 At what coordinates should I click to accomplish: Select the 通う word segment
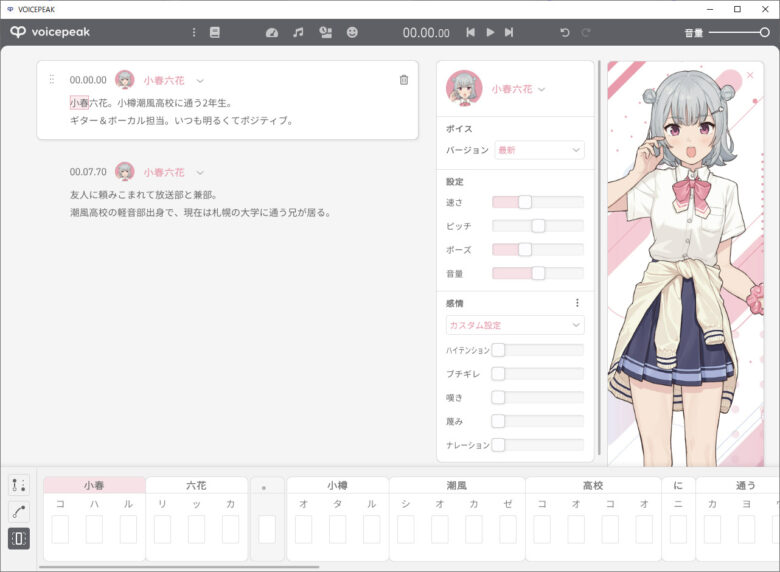click(738, 485)
